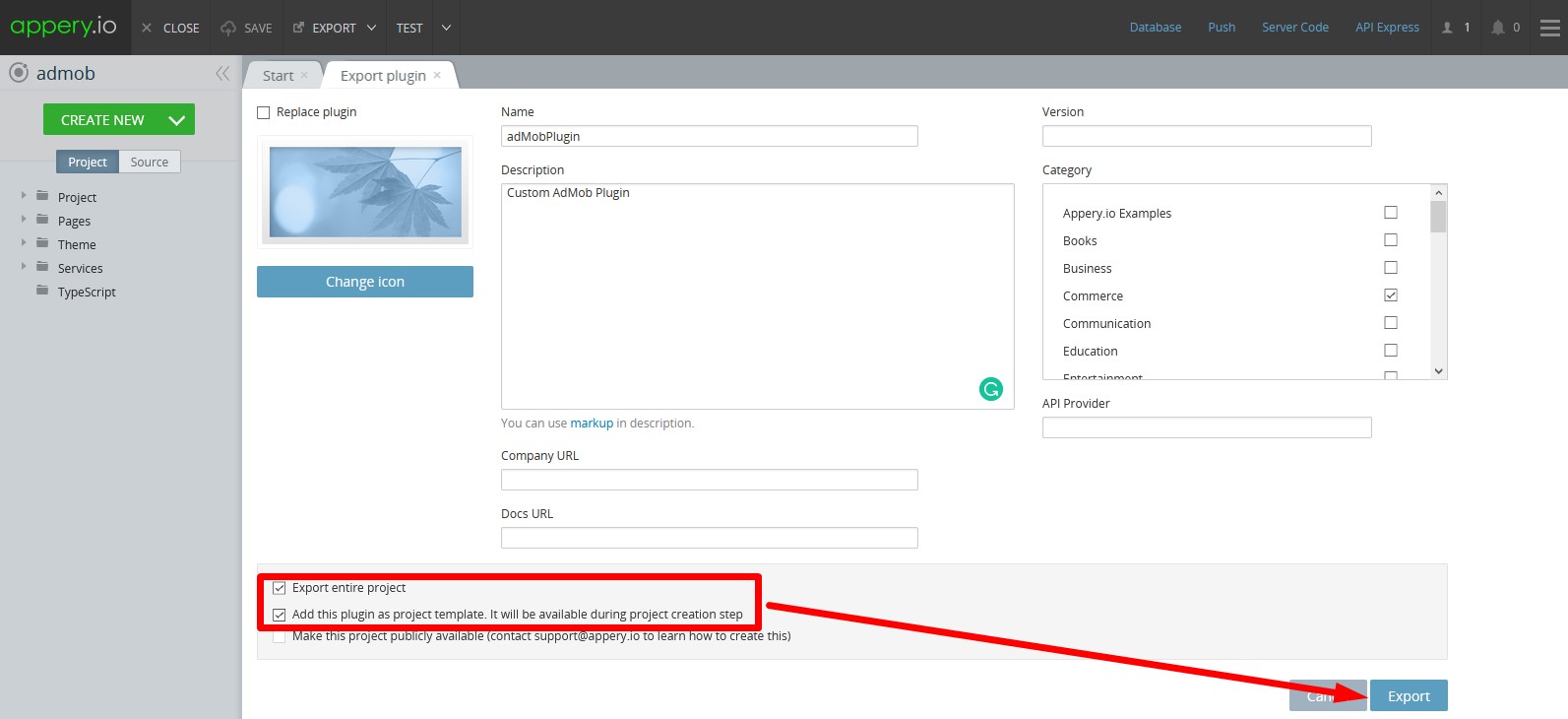Image resolution: width=1568 pixels, height=719 pixels.
Task: Open the hamburger menu
Action: point(1550,28)
